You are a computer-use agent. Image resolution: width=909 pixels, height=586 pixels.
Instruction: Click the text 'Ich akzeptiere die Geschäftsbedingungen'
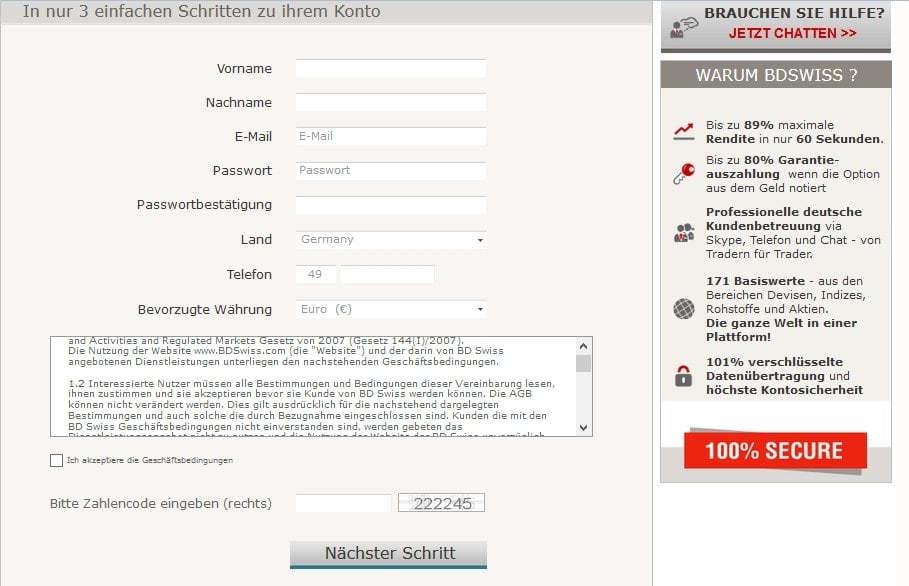pos(150,460)
